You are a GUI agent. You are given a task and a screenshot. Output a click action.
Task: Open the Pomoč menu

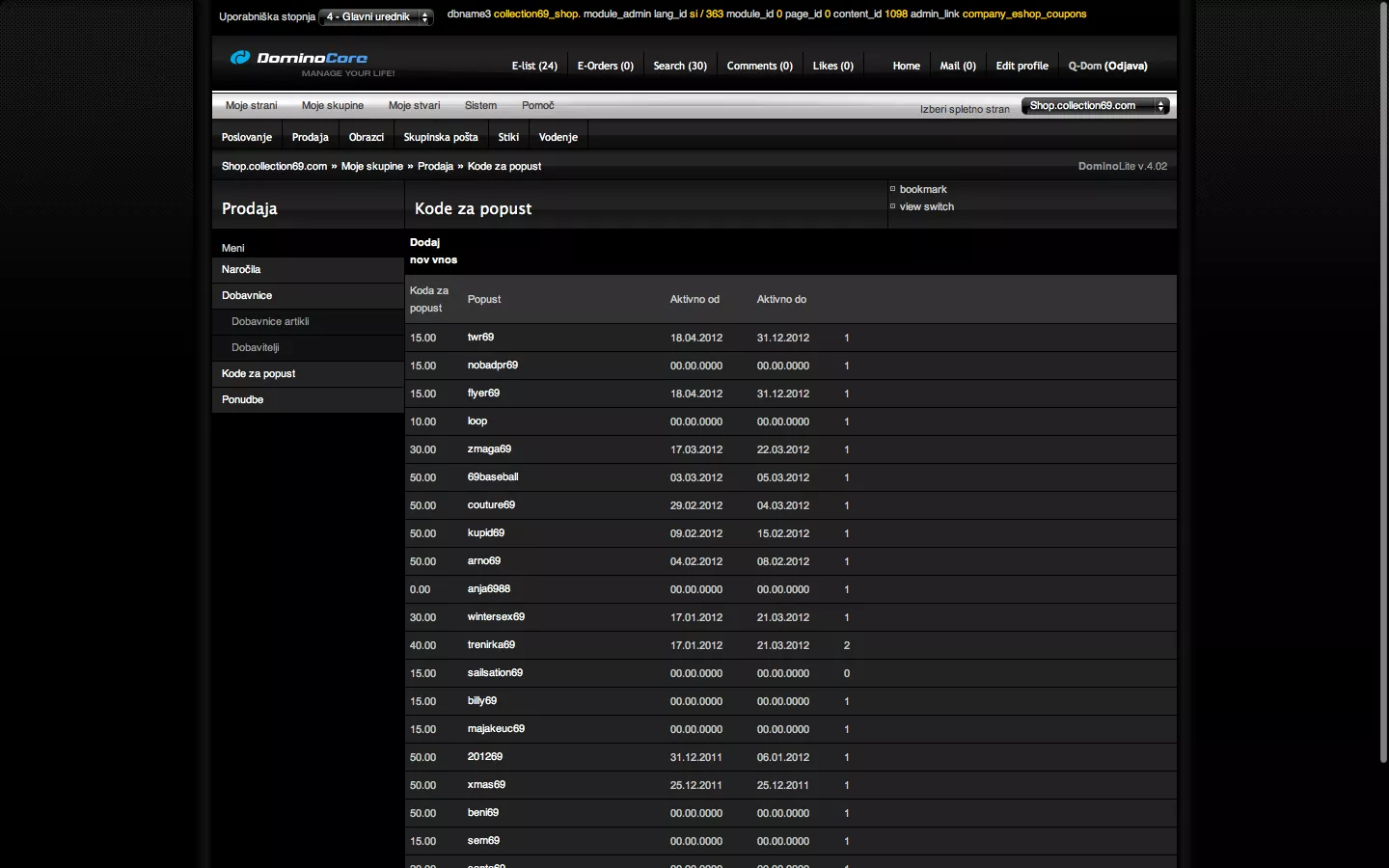[x=537, y=106]
